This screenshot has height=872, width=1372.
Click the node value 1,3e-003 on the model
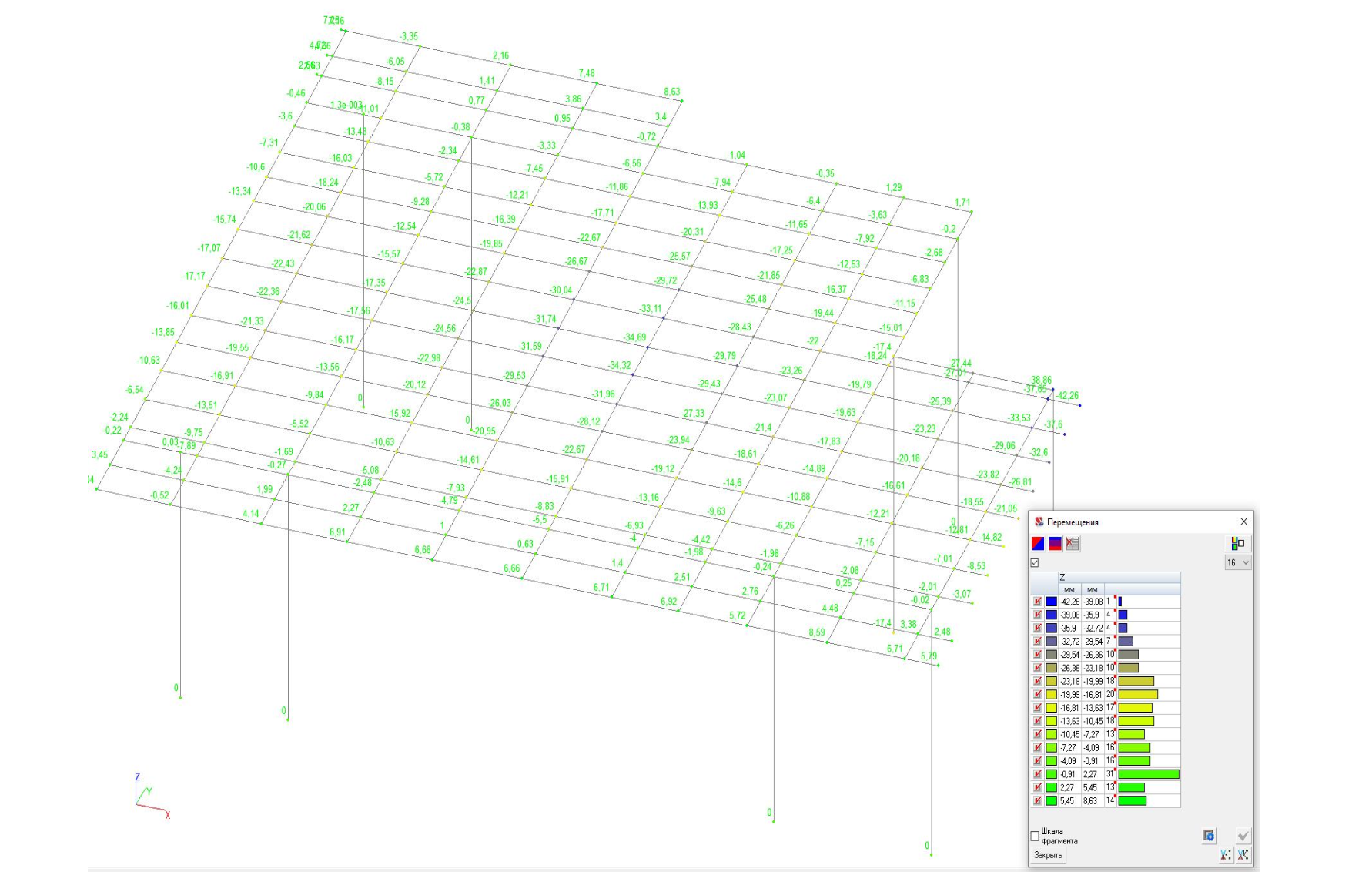click(346, 105)
